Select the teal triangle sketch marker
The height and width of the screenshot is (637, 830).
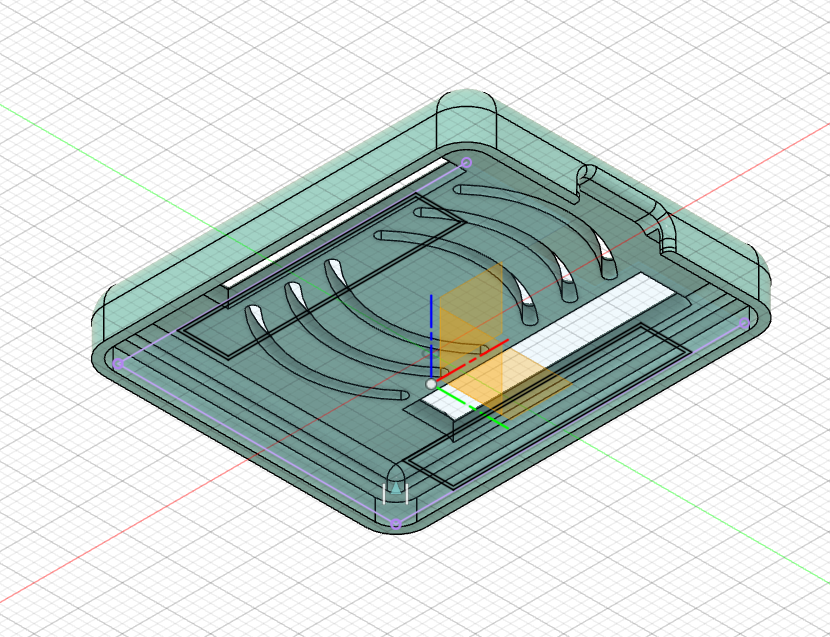(x=397, y=487)
